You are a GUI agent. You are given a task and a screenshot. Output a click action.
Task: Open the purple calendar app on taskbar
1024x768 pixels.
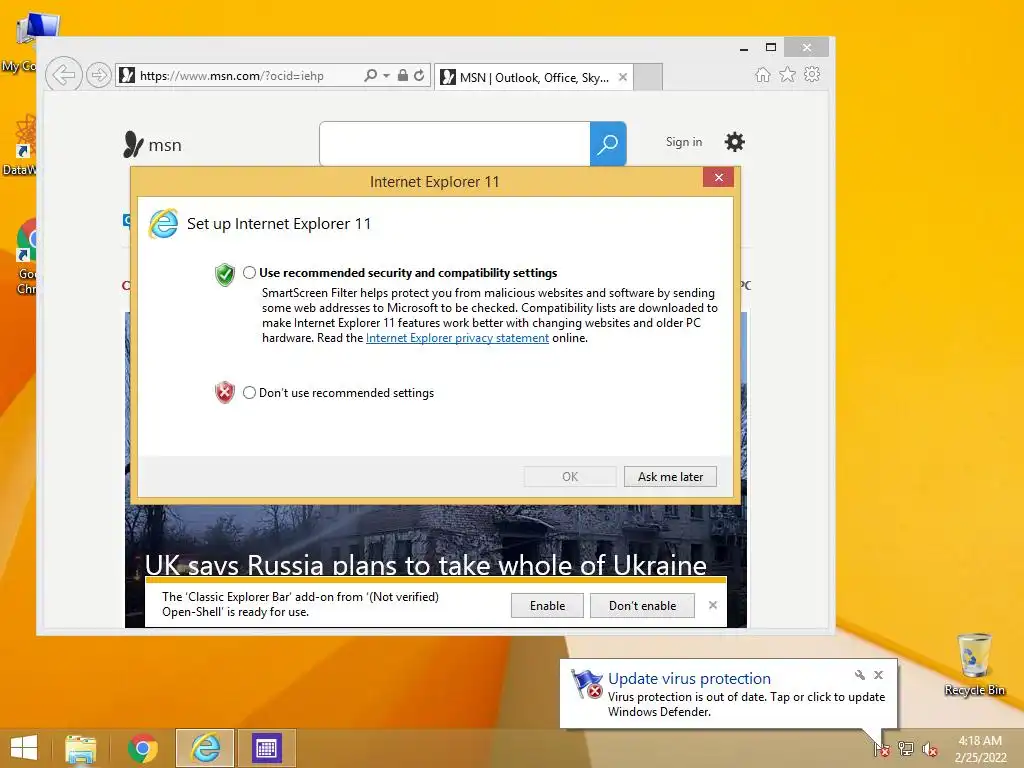pos(266,748)
